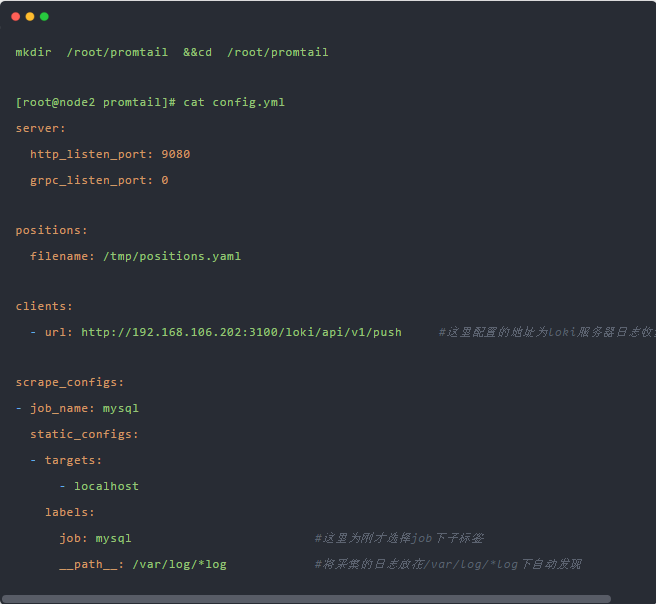656x604 pixels.
Task: Click the Loki push URL
Action: coord(241,332)
